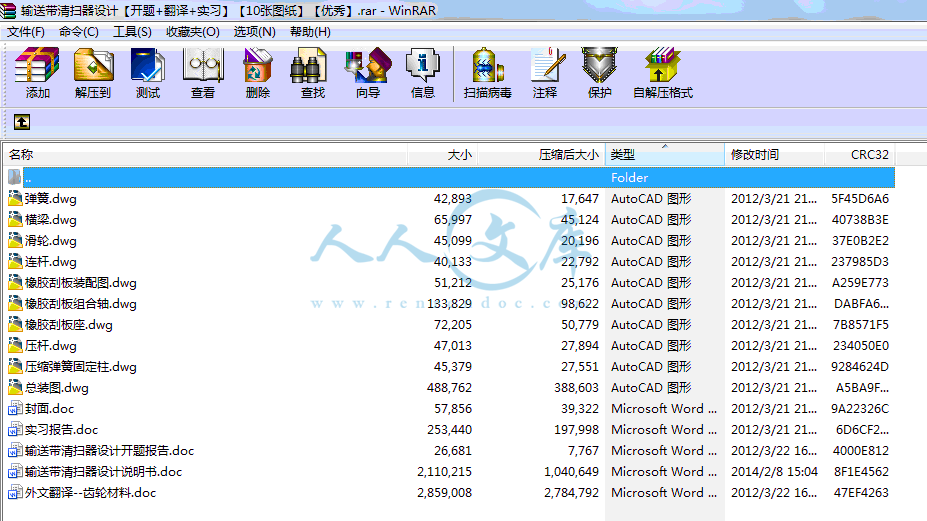The width and height of the screenshot is (927, 521).
Task: Go up one folder level arrow
Action: 22,122
